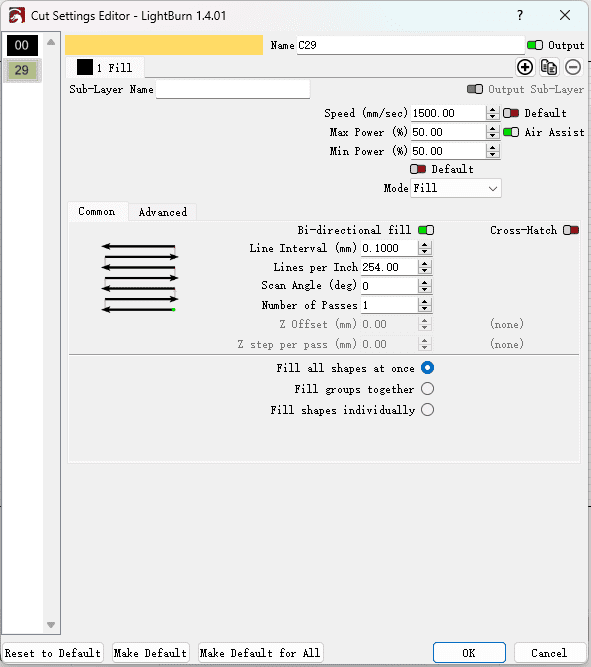Decrease Min Power with down arrow
Viewport: 591px width, 667px height.
(x=493, y=154)
